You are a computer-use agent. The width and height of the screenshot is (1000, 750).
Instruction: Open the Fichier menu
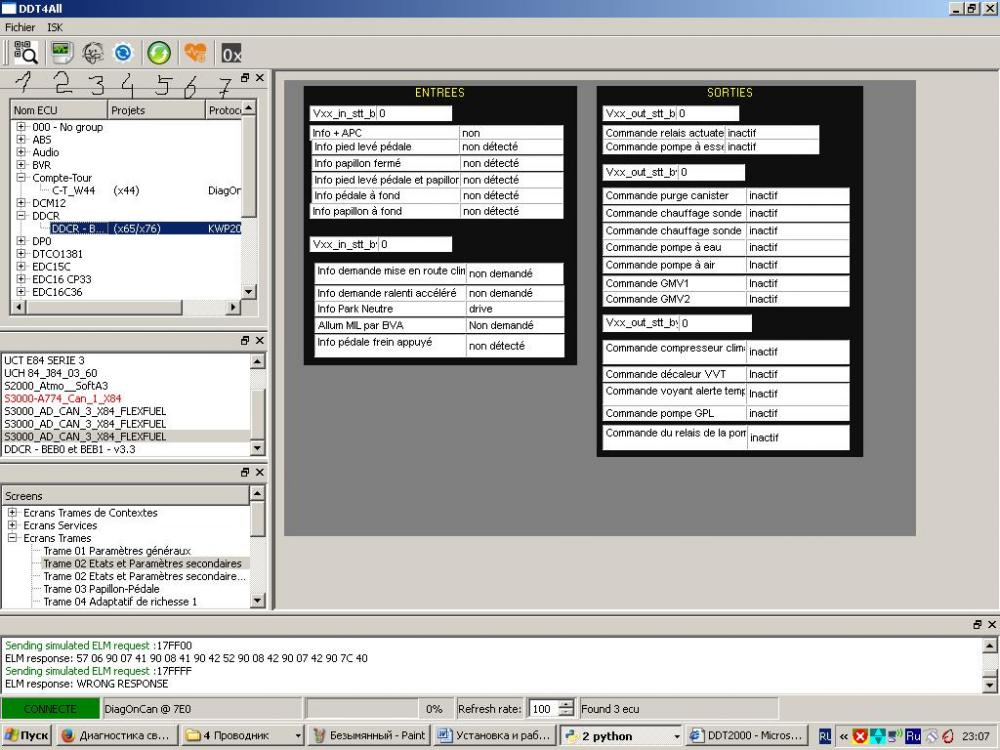pos(20,27)
